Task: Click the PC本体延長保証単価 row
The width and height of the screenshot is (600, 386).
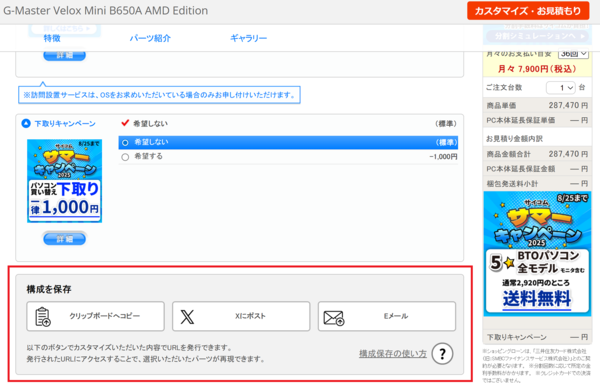Action: pos(537,120)
